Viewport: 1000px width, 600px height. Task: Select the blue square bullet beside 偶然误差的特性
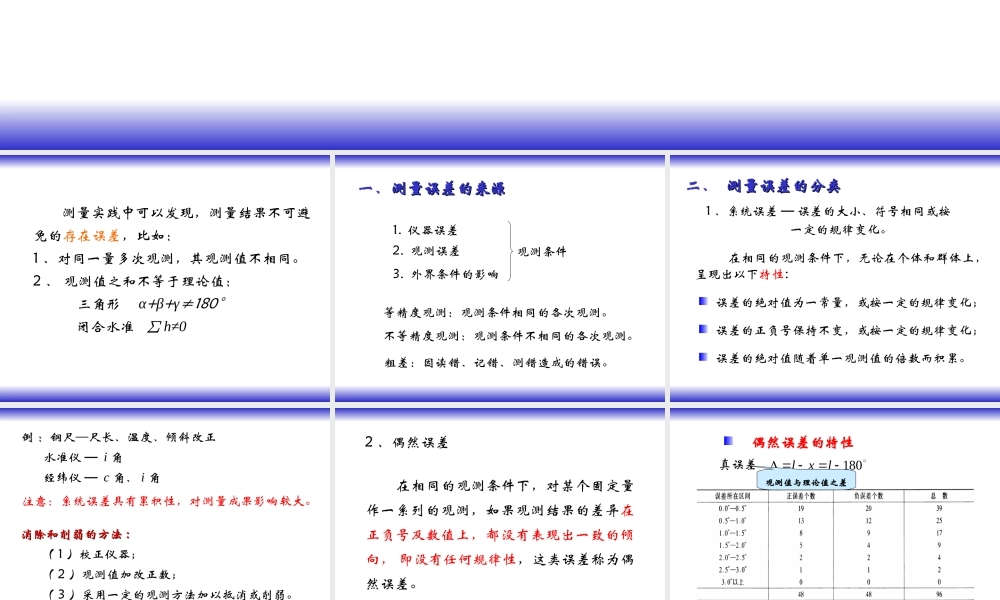click(x=727, y=440)
